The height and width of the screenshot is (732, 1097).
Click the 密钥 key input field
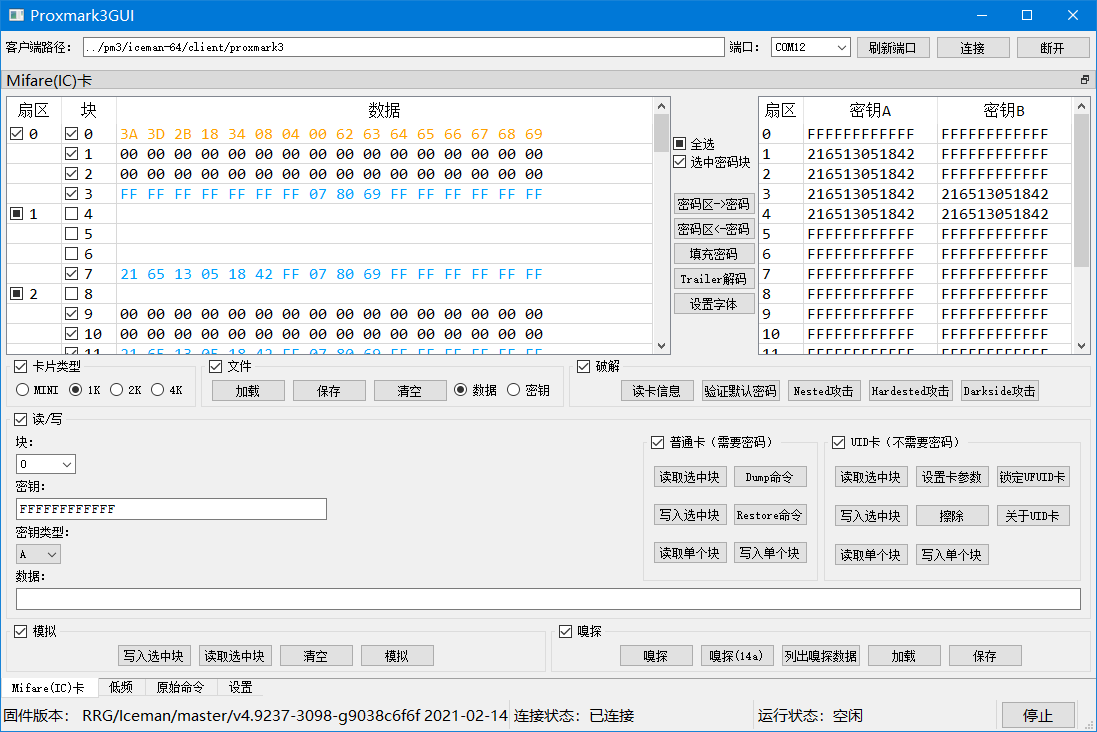pyautogui.click(x=171, y=509)
